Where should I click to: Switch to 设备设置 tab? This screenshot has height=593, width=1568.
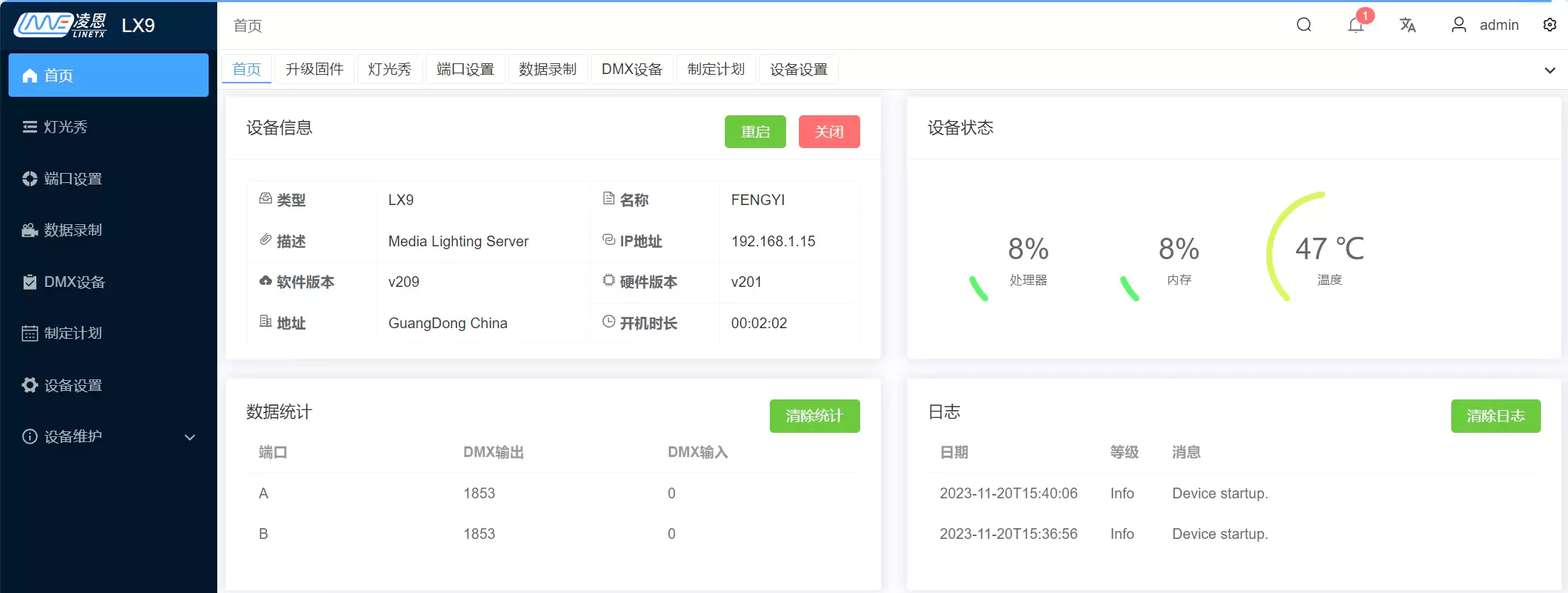coord(799,69)
